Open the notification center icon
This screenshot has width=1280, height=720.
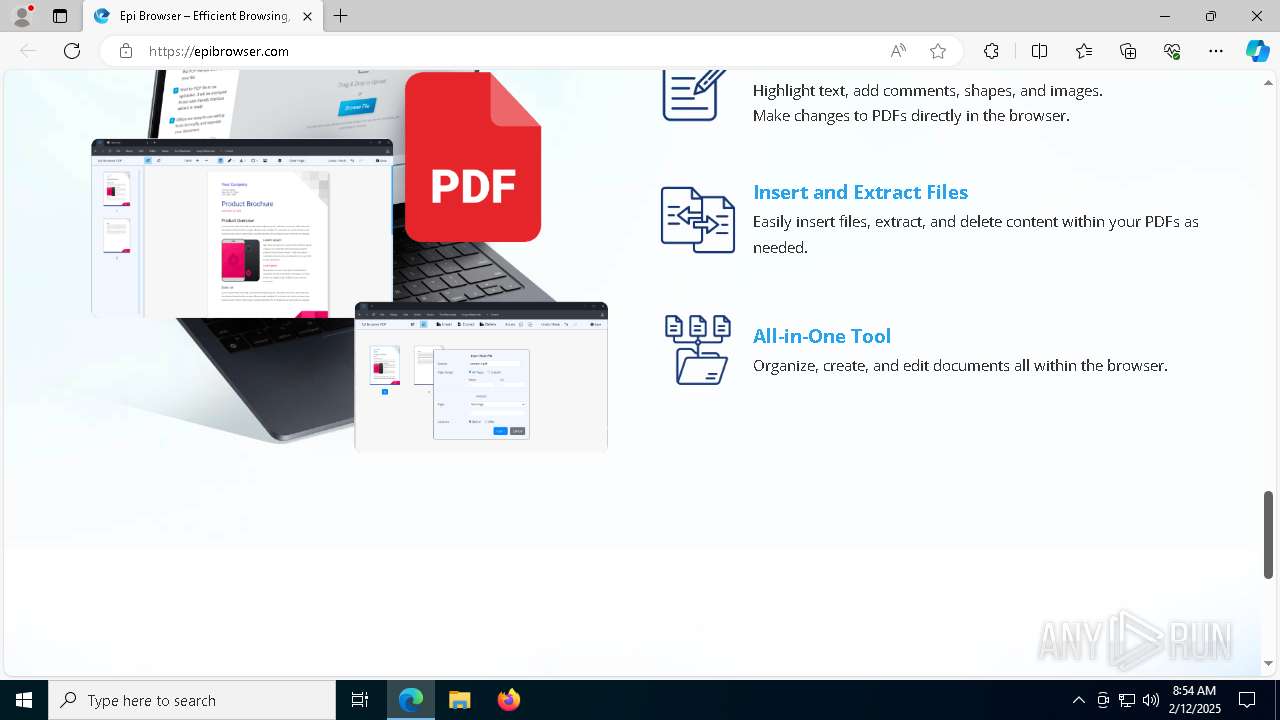coord(1247,700)
